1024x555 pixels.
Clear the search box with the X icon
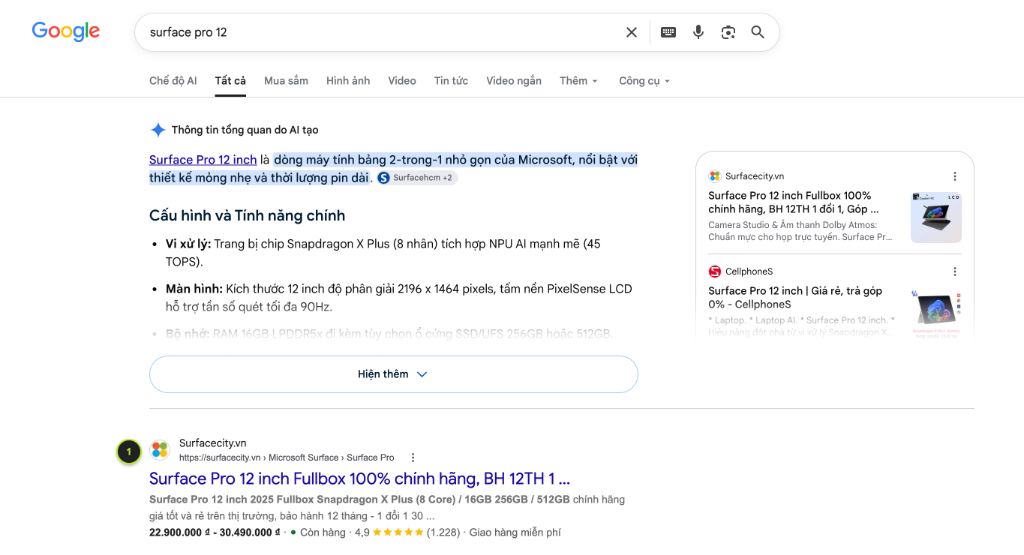631,32
